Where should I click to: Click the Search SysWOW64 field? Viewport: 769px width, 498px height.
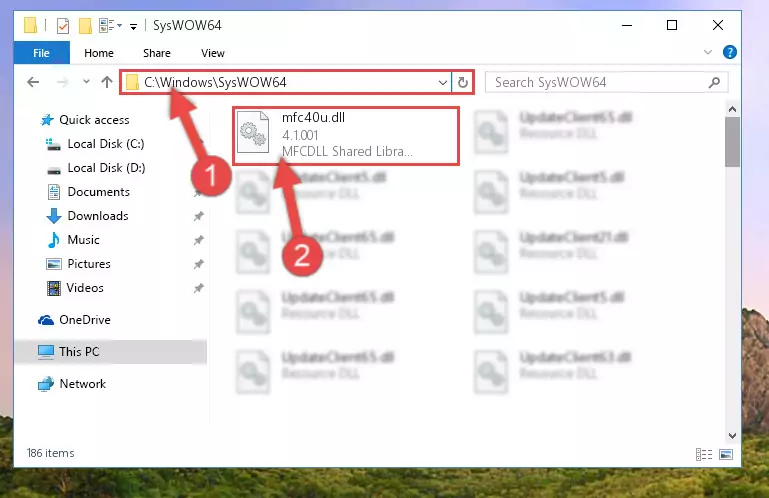coord(606,82)
